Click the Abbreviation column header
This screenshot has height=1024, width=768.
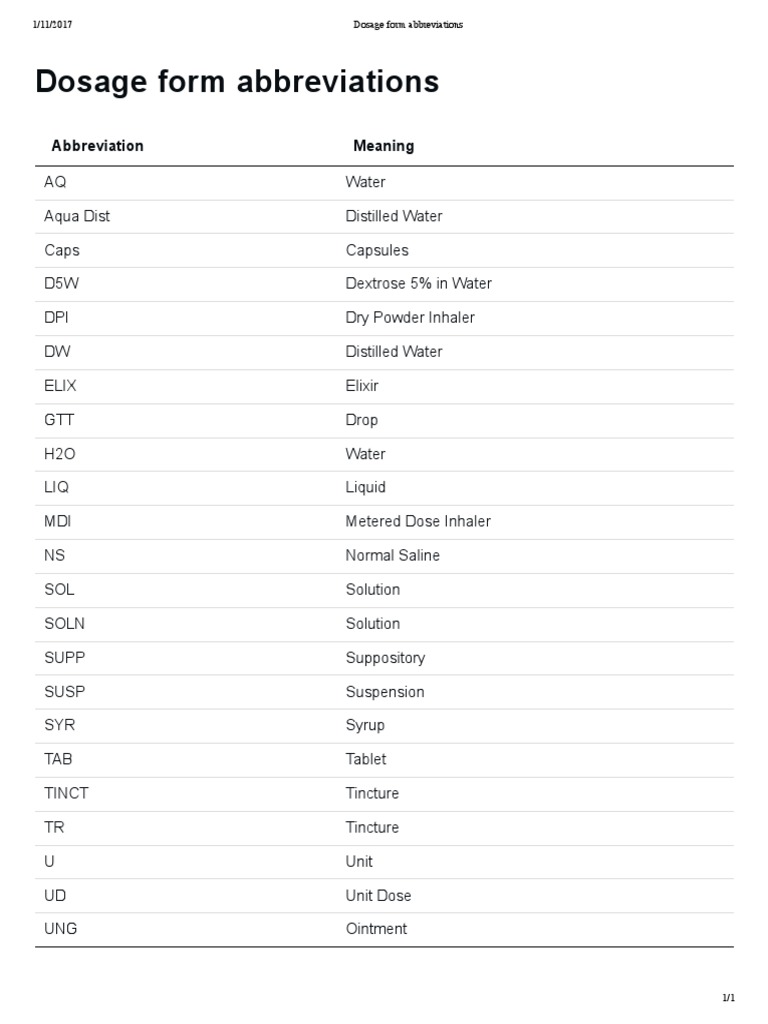coord(97,146)
